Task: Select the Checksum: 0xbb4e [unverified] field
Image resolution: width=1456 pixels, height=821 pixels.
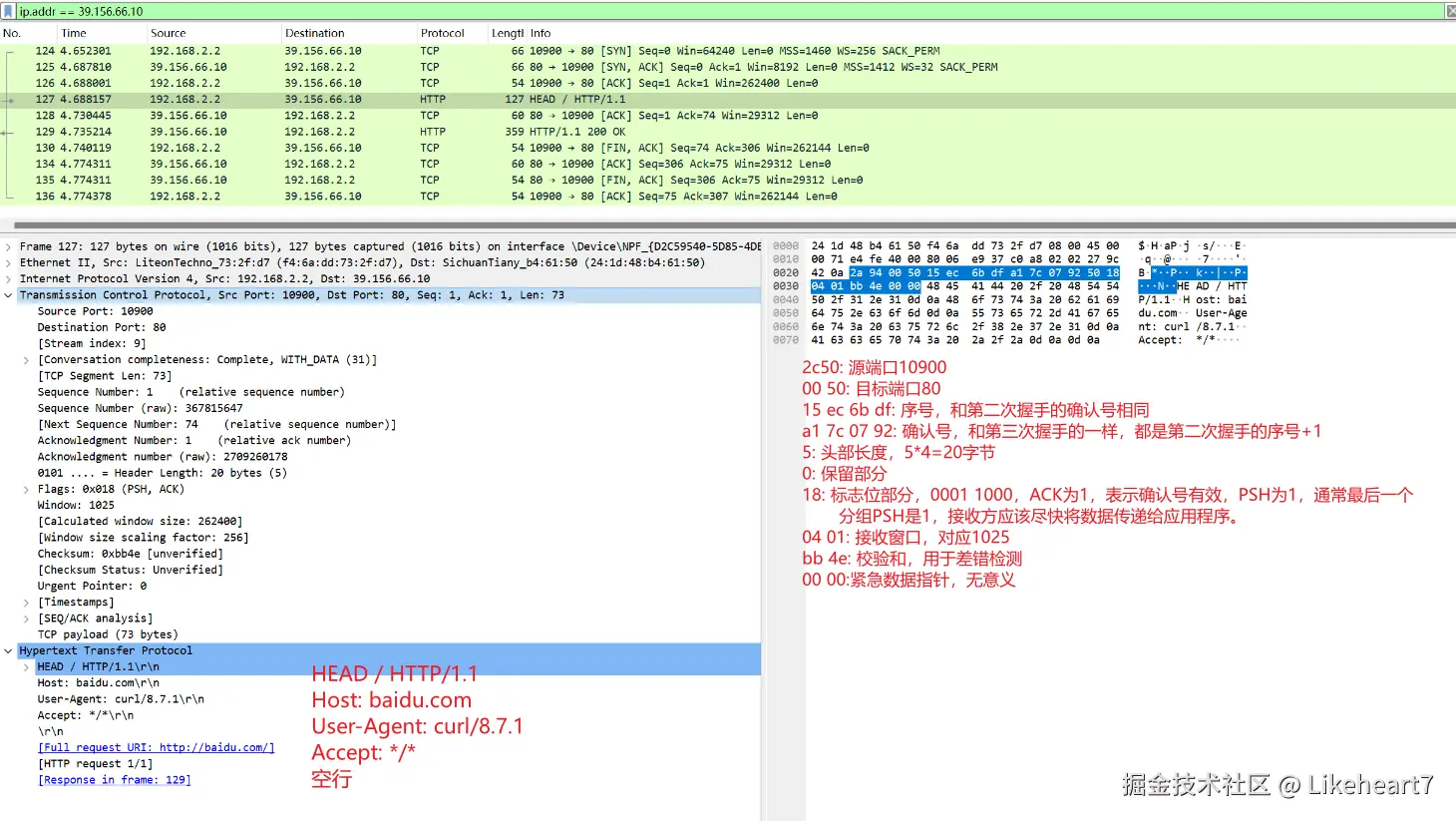Action: pos(131,554)
